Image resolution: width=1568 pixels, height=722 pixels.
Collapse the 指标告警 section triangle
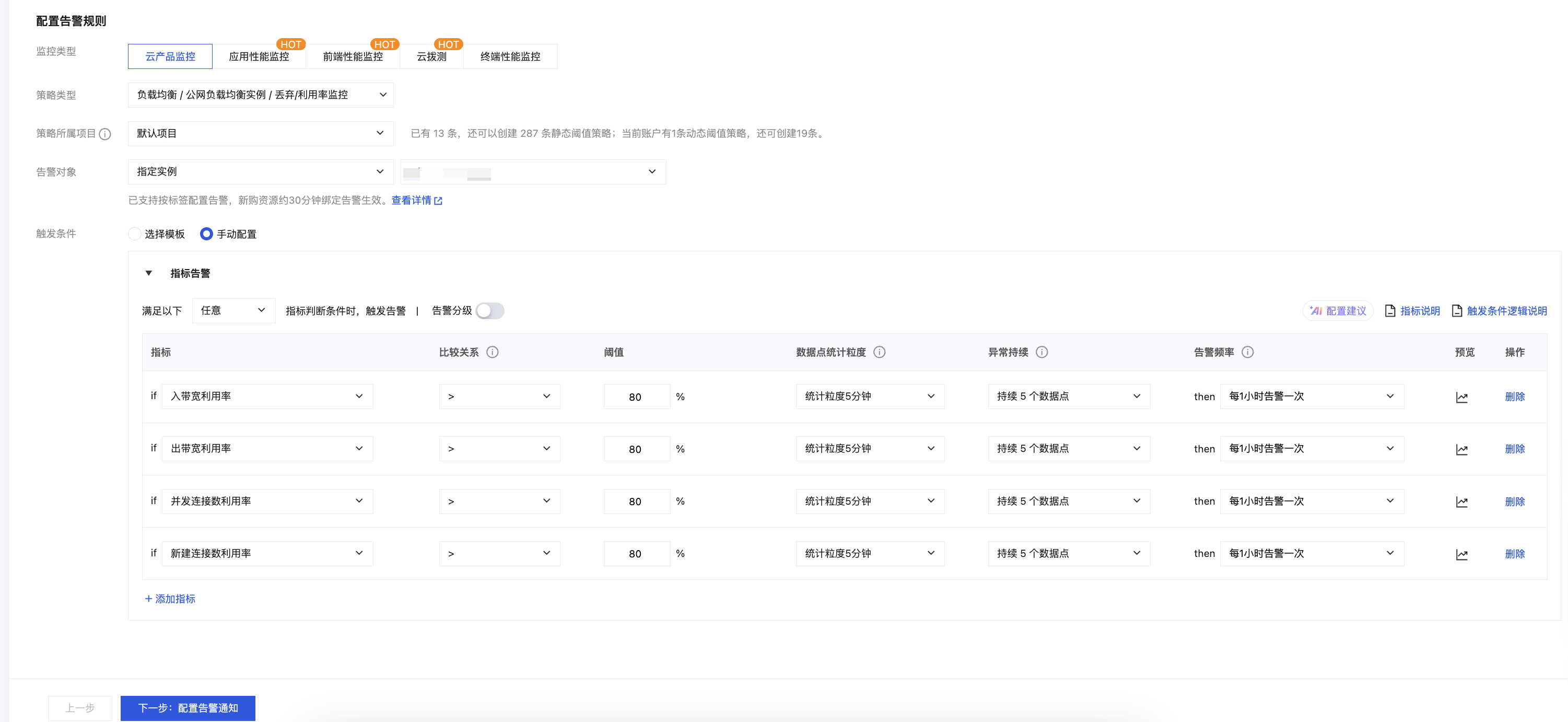(148, 273)
